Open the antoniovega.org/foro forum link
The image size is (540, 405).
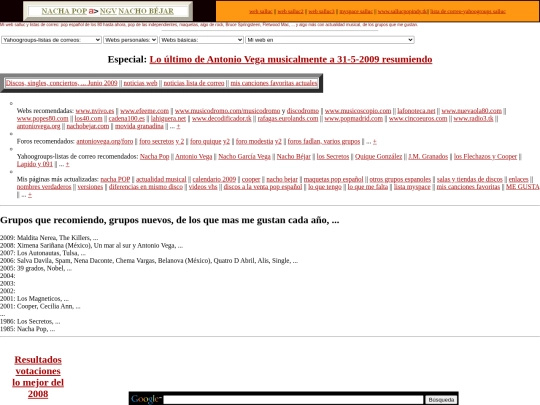(105, 141)
